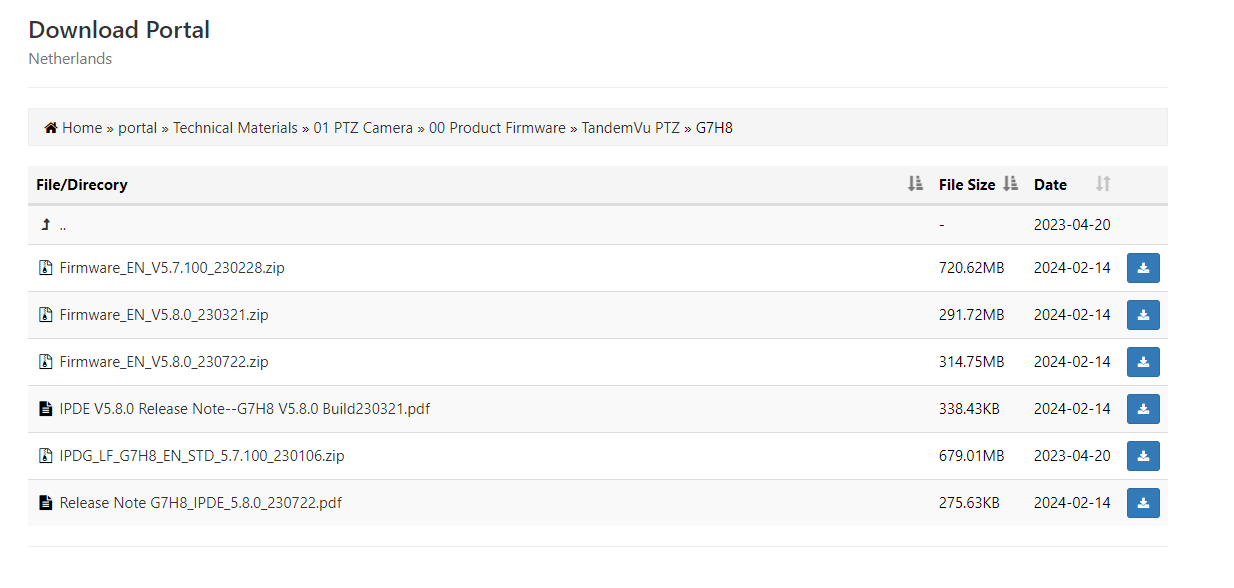The height and width of the screenshot is (588, 1234).
Task: Open Release Note G7H8_IPDE_5.8.0_230722.pdf link
Action: pos(201,503)
